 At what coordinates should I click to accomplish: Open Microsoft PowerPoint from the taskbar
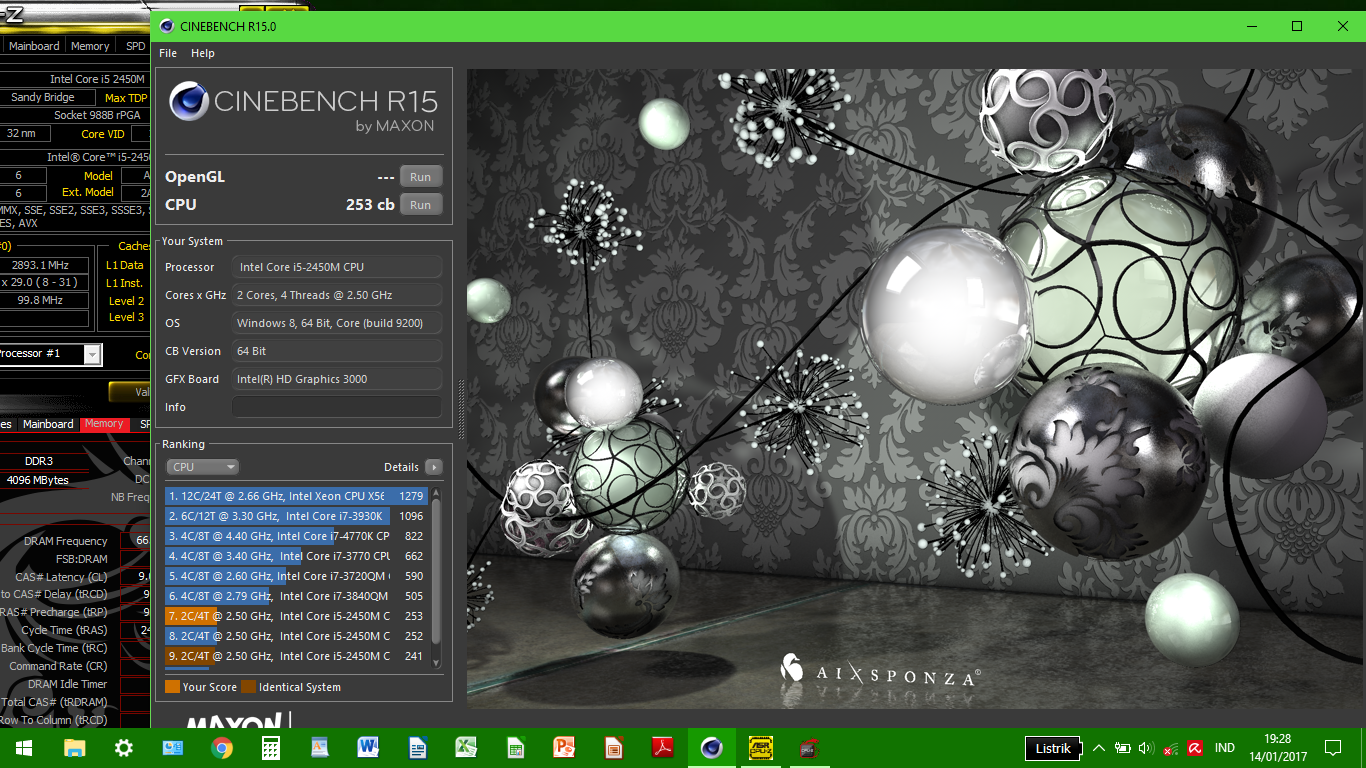(564, 748)
